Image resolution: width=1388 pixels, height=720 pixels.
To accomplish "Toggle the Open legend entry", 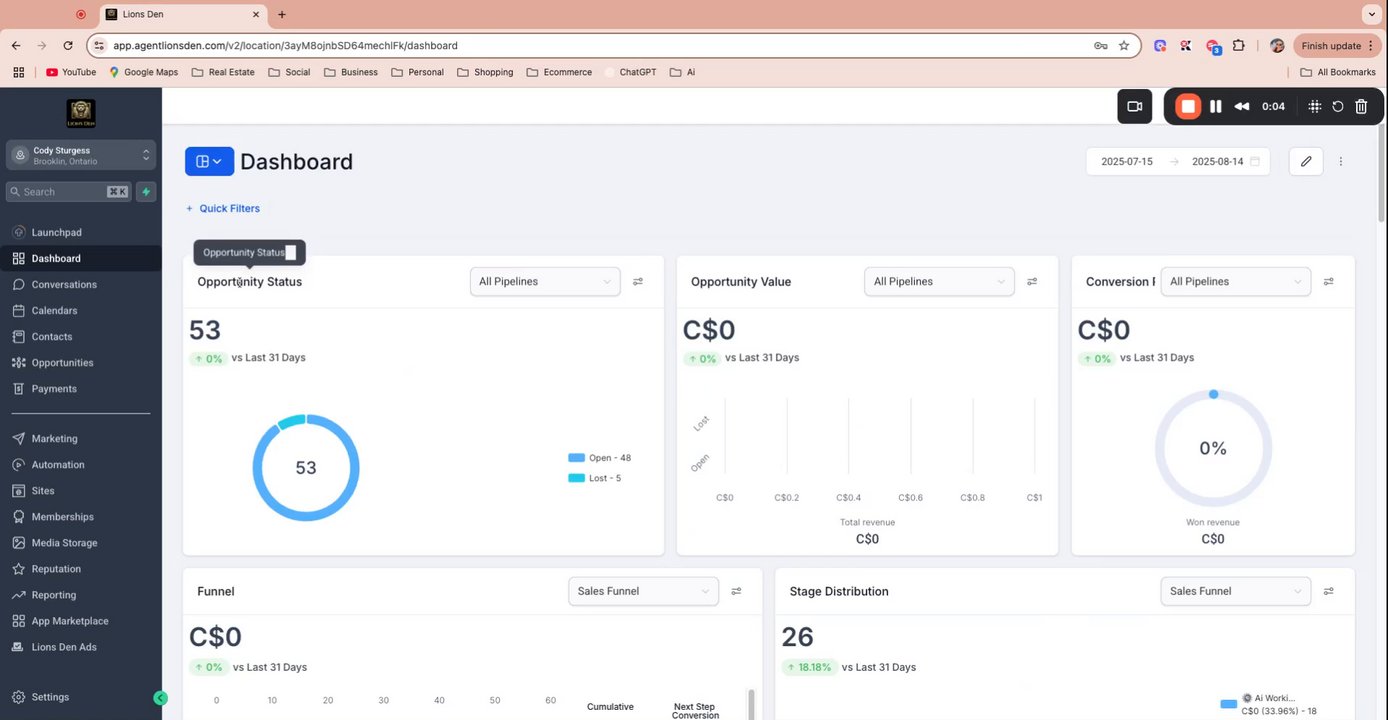I will (600, 458).
